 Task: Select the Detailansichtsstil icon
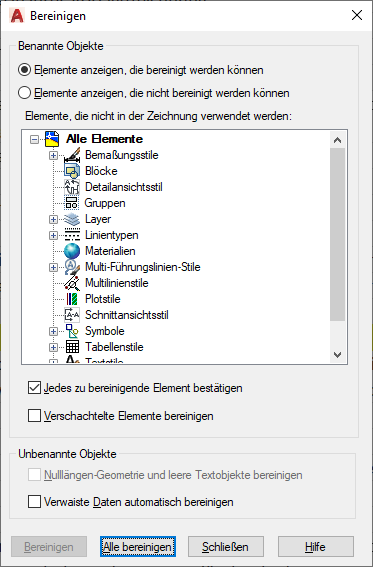pyautogui.click(x=72, y=187)
